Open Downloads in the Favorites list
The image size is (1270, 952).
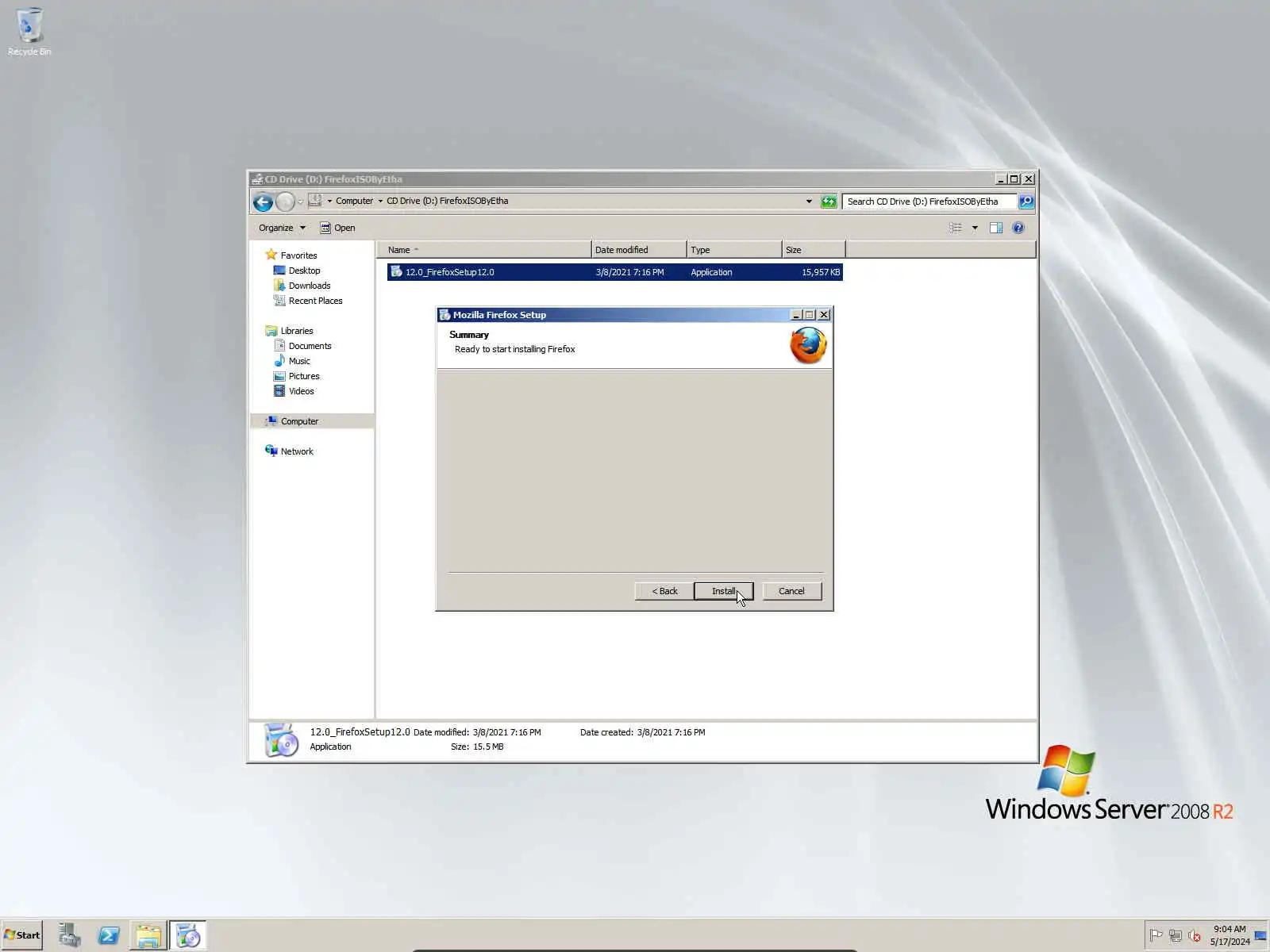point(309,286)
